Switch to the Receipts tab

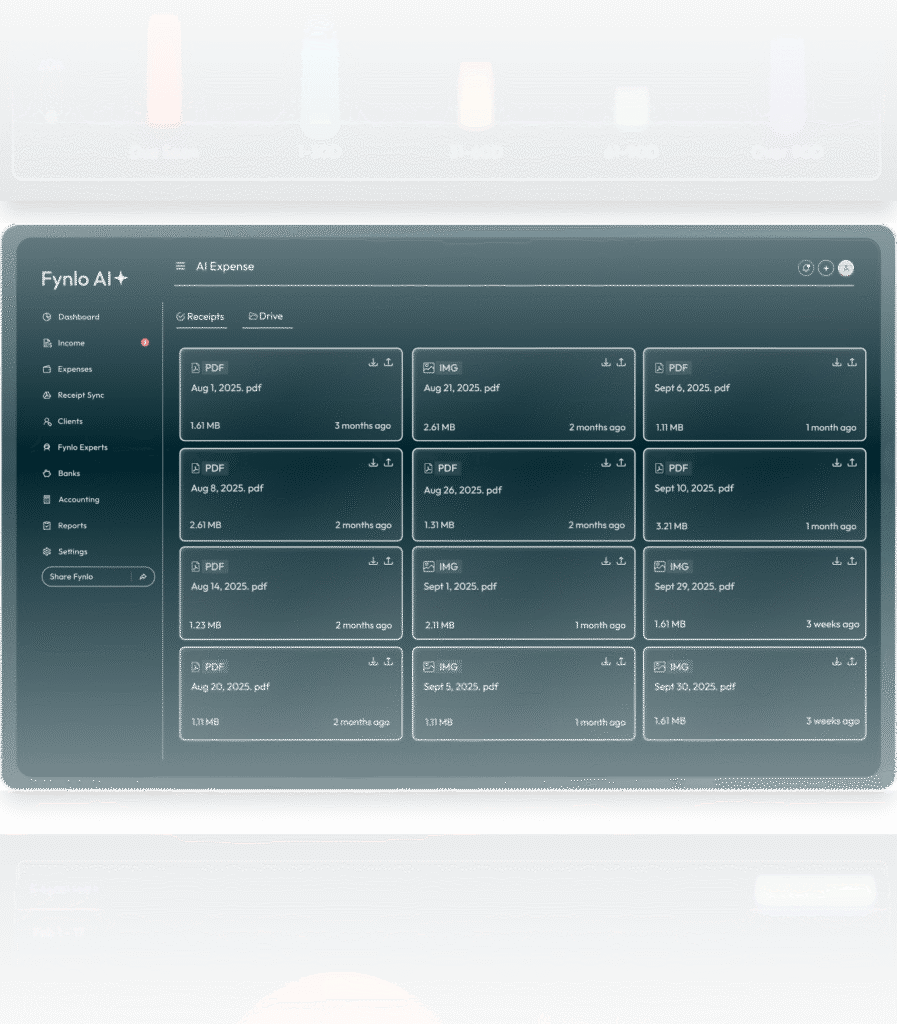pyautogui.click(x=200, y=317)
